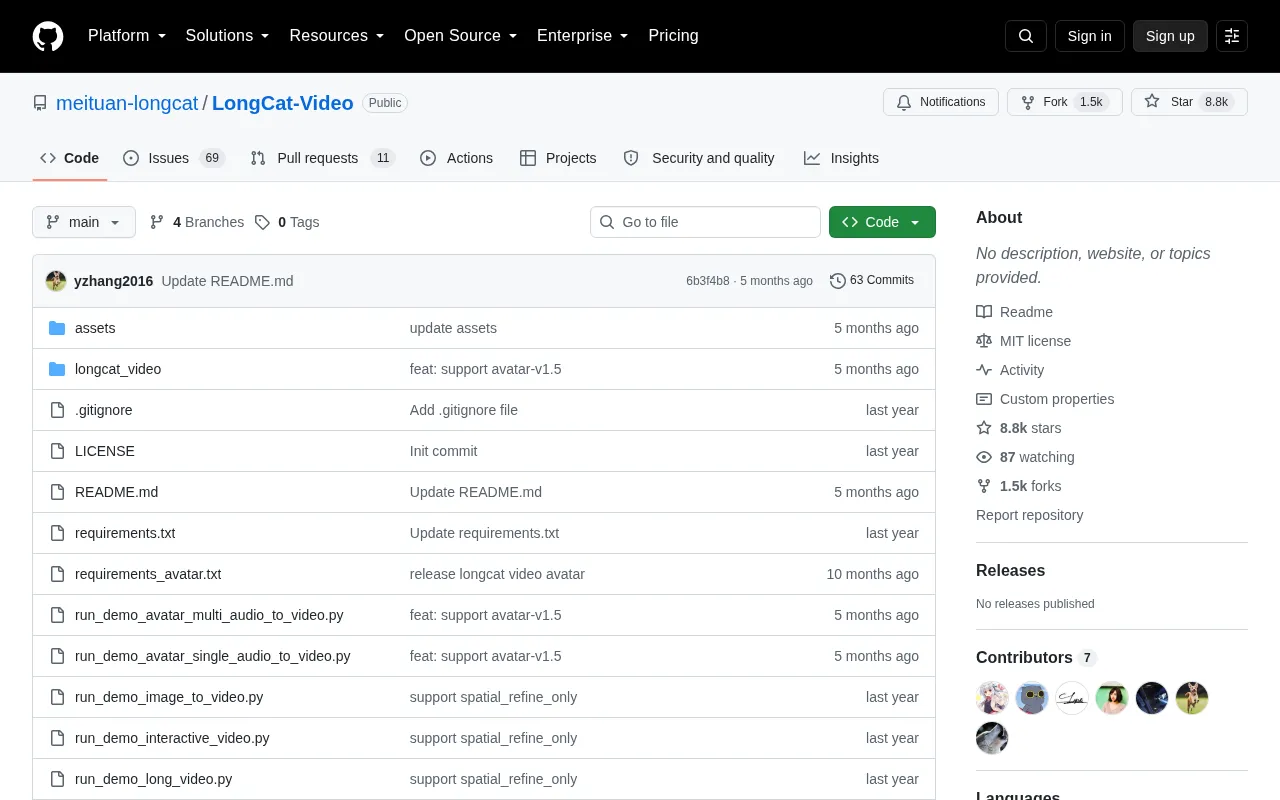Open 'Update README.md' latest commit message
1280x800 pixels.
(x=227, y=281)
